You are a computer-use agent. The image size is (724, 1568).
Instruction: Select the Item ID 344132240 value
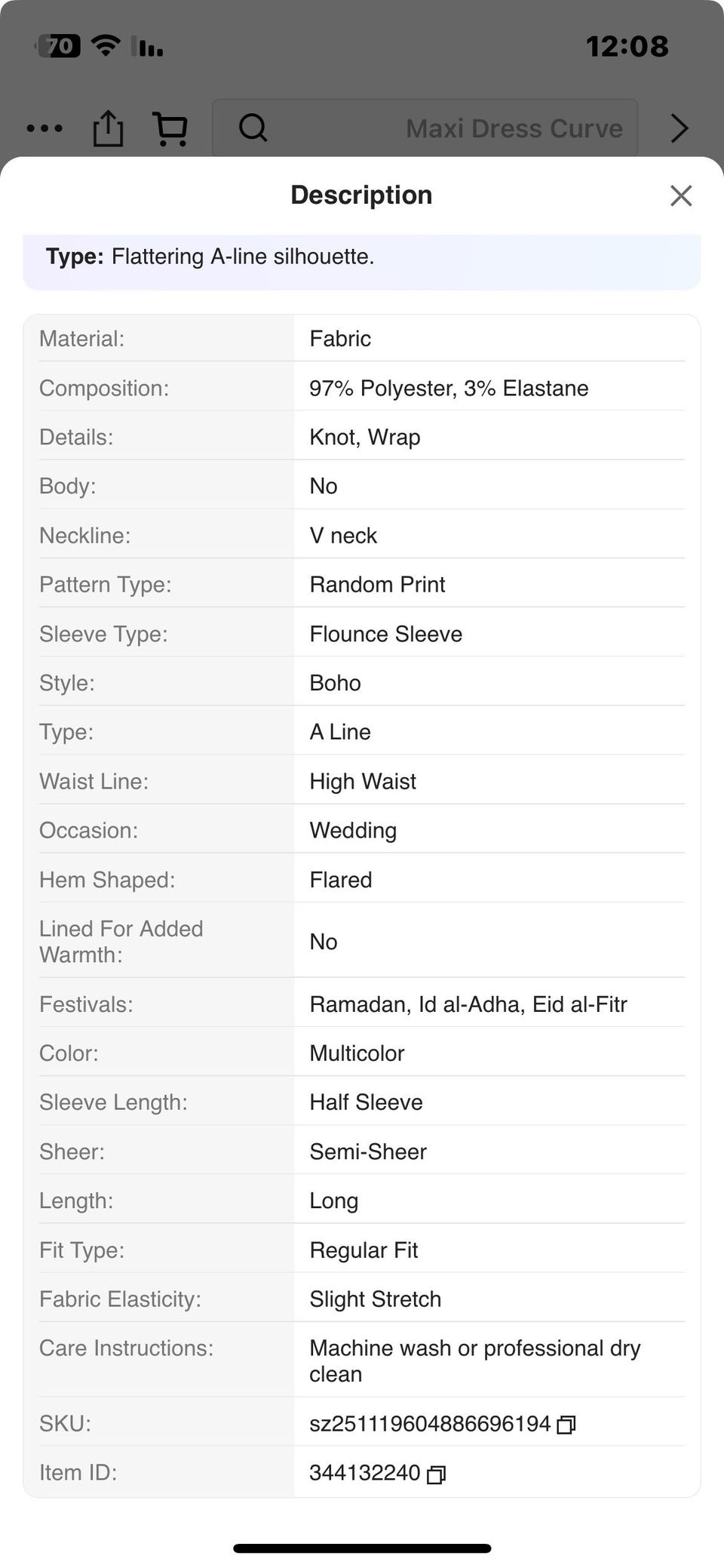click(365, 1473)
